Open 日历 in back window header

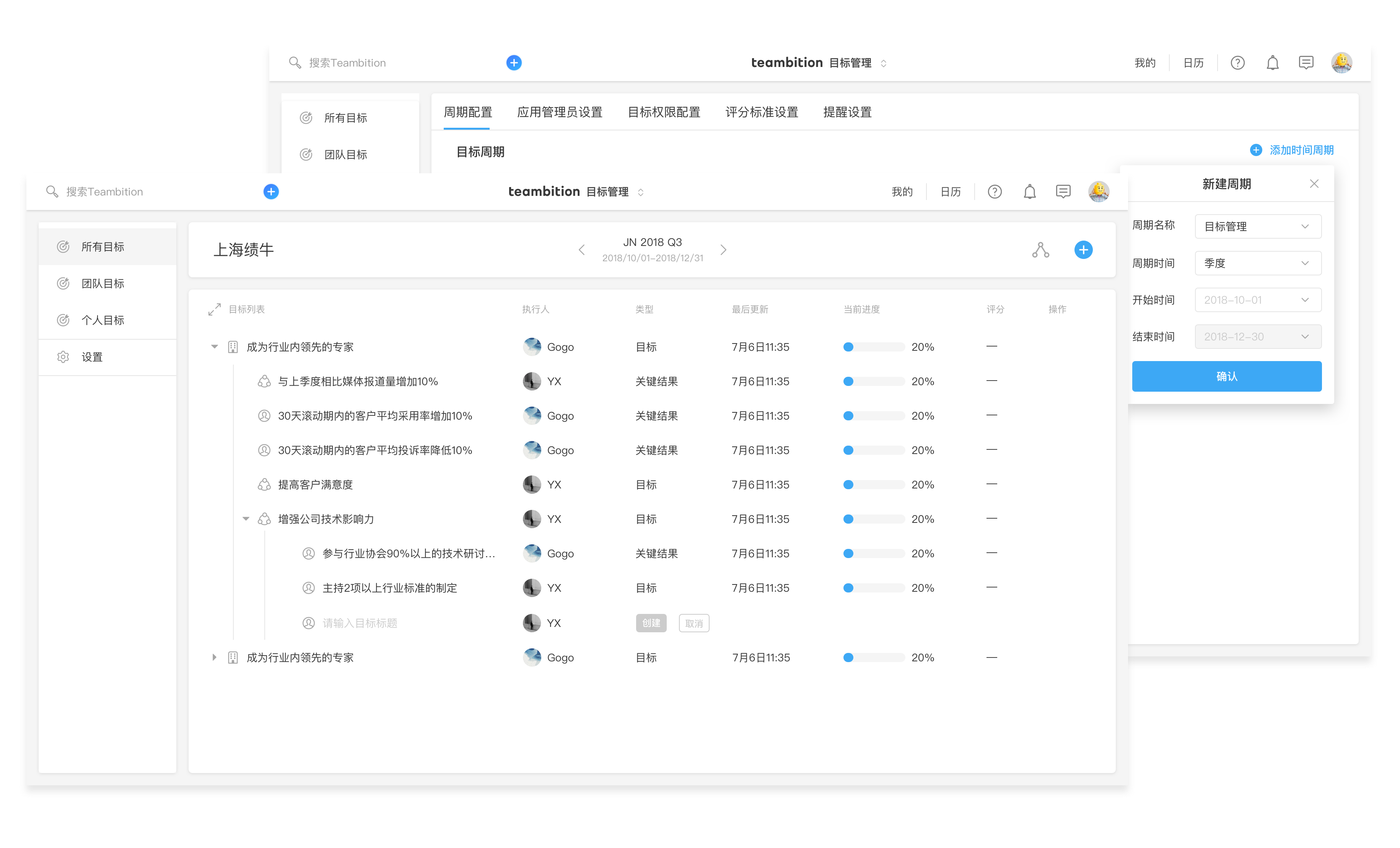(x=1193, y=63)
